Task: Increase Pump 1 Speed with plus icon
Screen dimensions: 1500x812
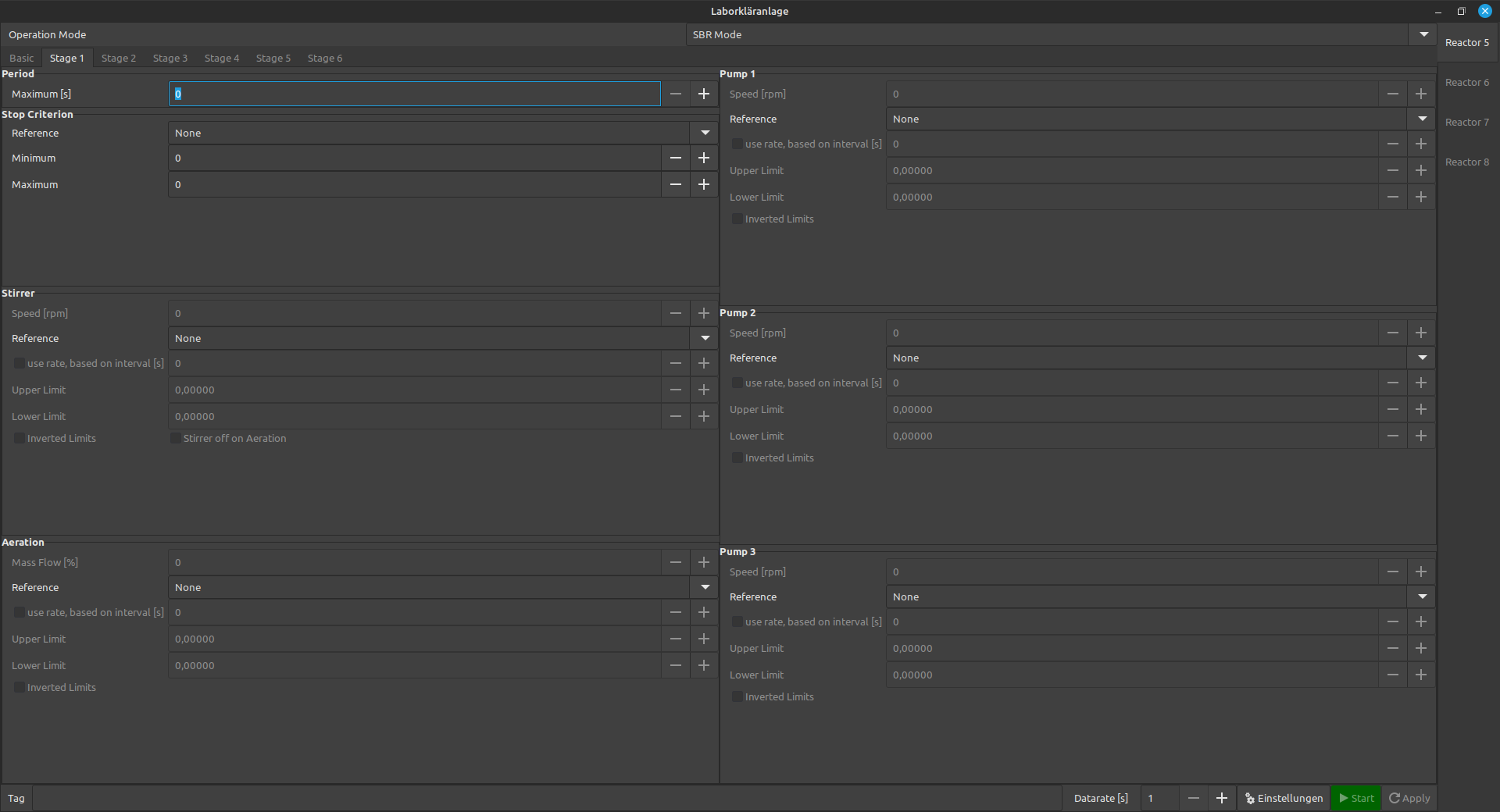Action: (x=1420, y=94)
